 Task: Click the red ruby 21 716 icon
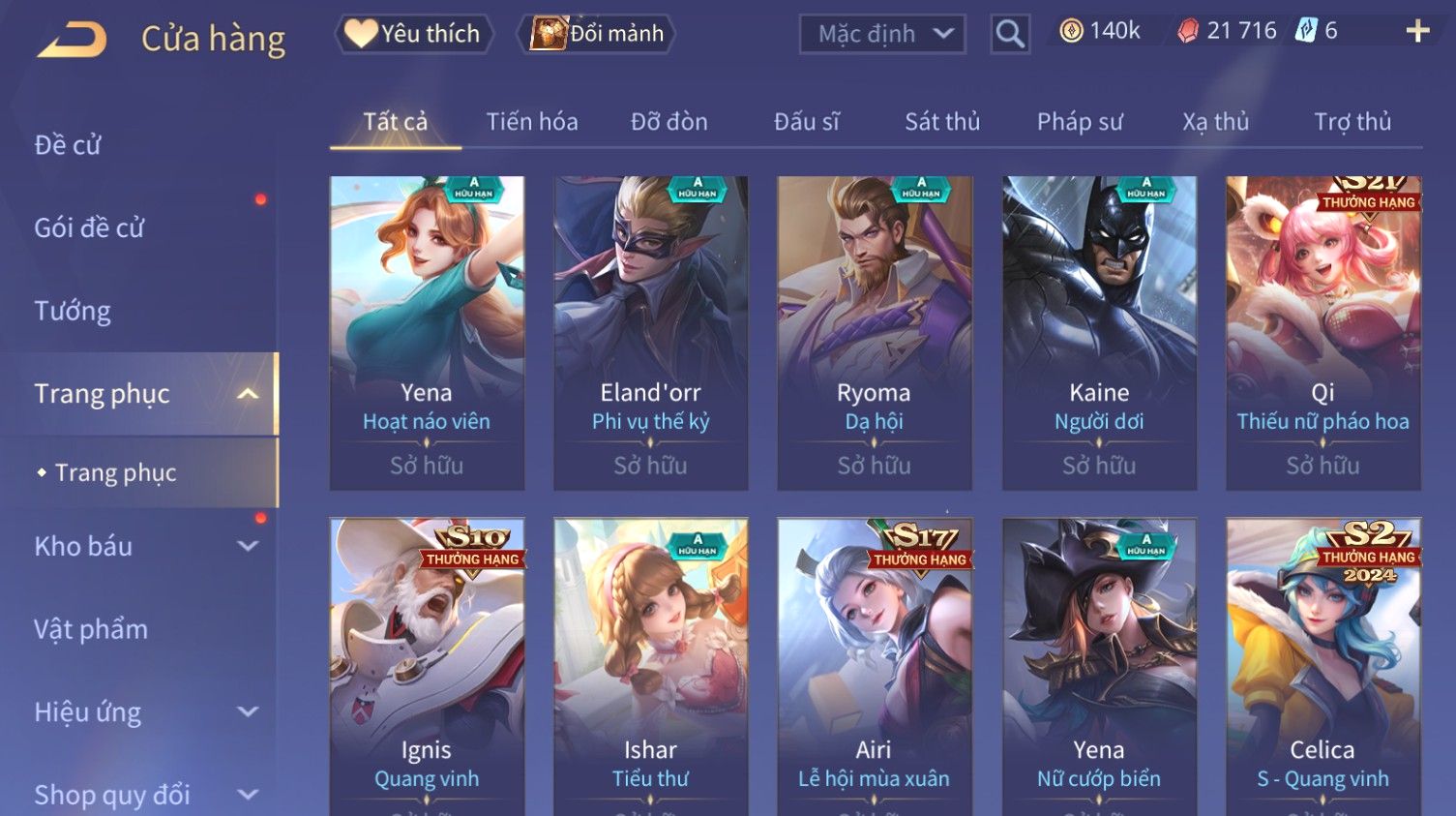pyautogui.click(x=1187, y=31)
